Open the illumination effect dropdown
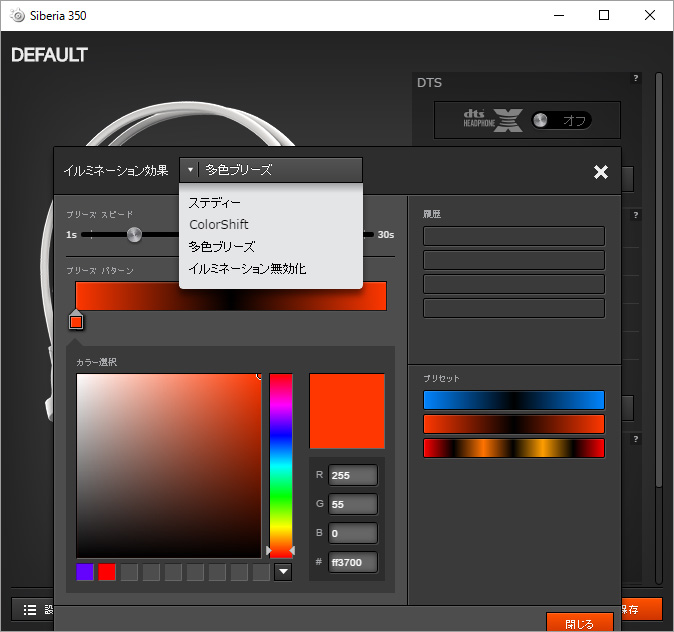The height and width of the screenshot is (632, 674). (x=271, y=170)
